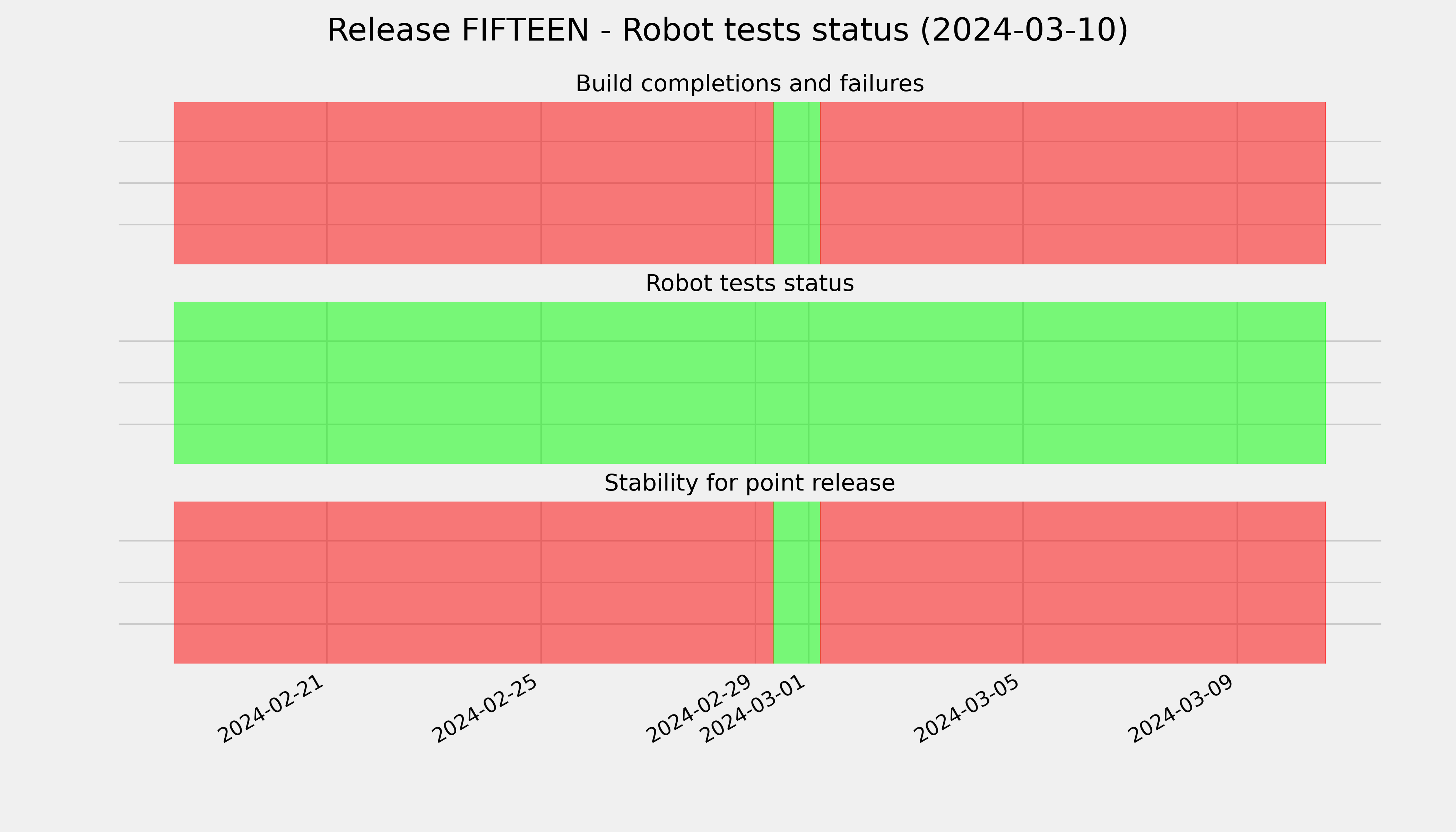This screenshot has height=832, width=1456.
Task: Click the left red region of stability chart
Action: (x=474, y=582)
